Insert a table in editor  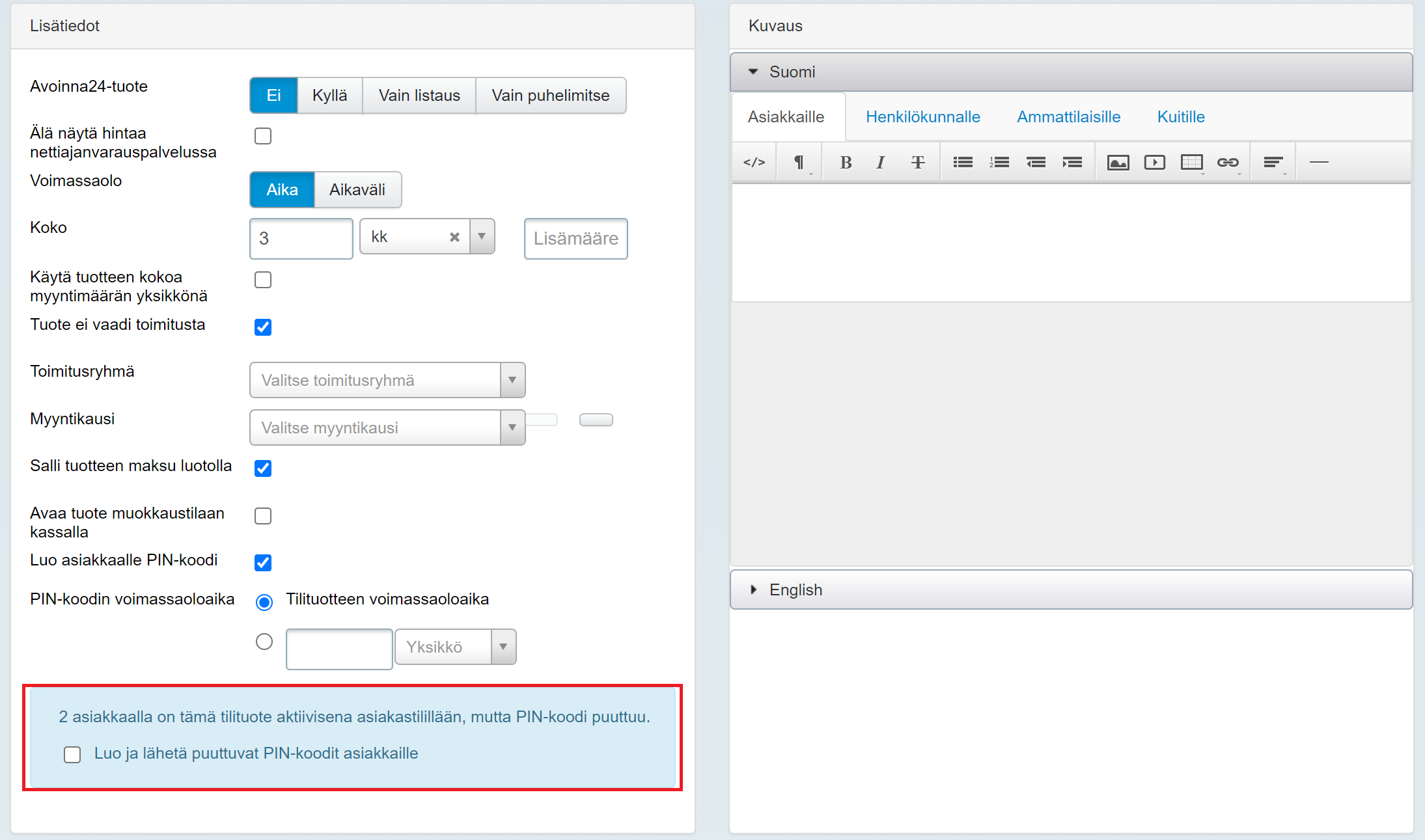point(1191,162)
